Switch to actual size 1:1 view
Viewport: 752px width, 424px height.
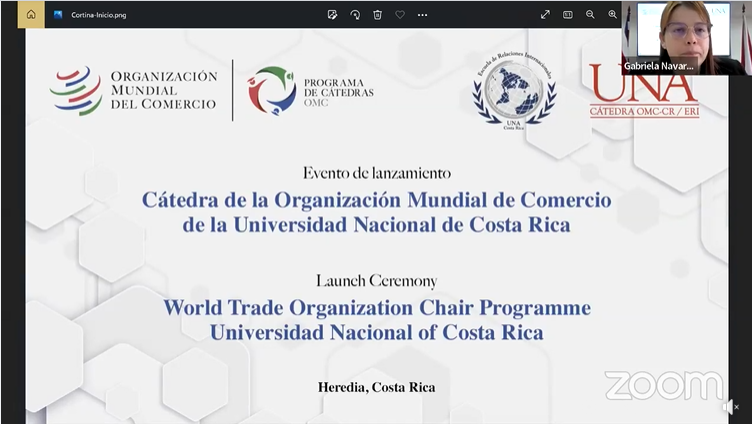(x=568, y=15)
